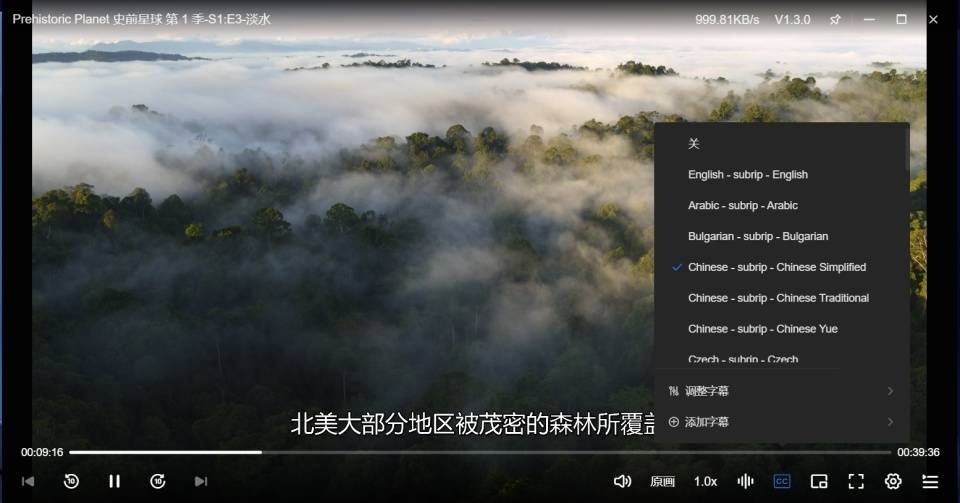The height and width of the screenshot is (503, 960).
Task: Rewind 10 seconds
Action: click(x=71, y=481)
